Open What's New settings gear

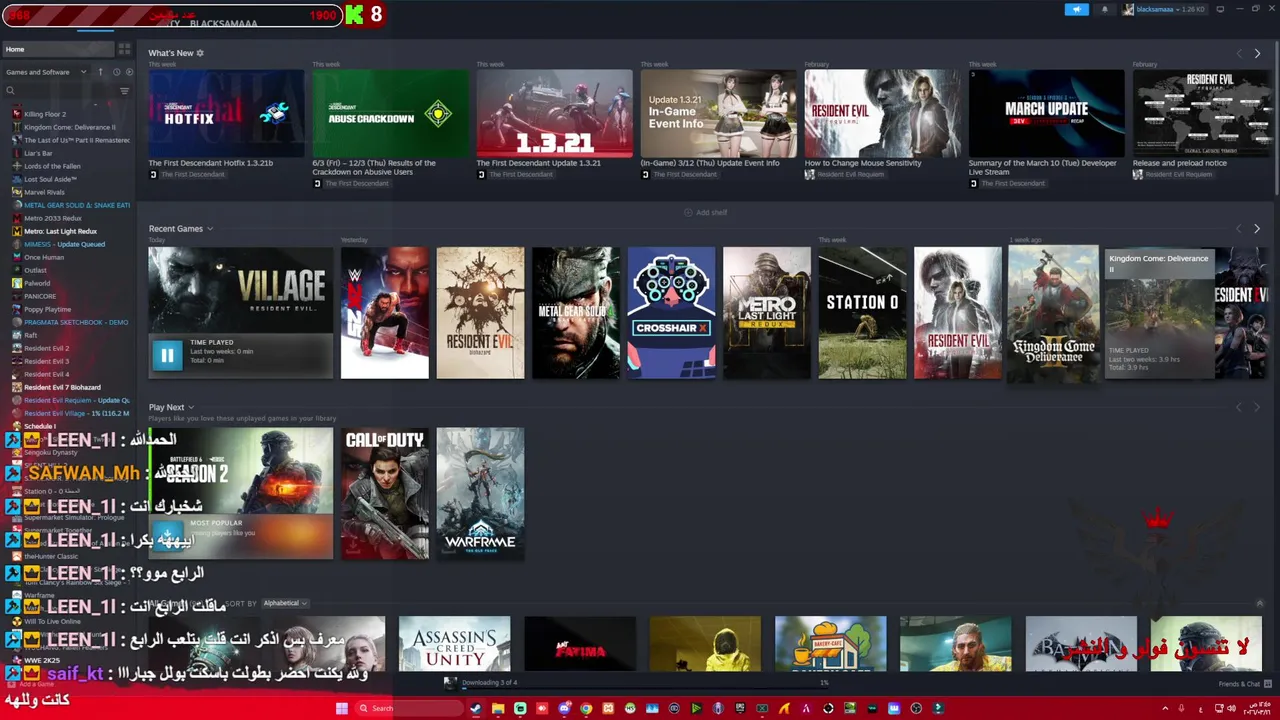(x=200, y=53)
